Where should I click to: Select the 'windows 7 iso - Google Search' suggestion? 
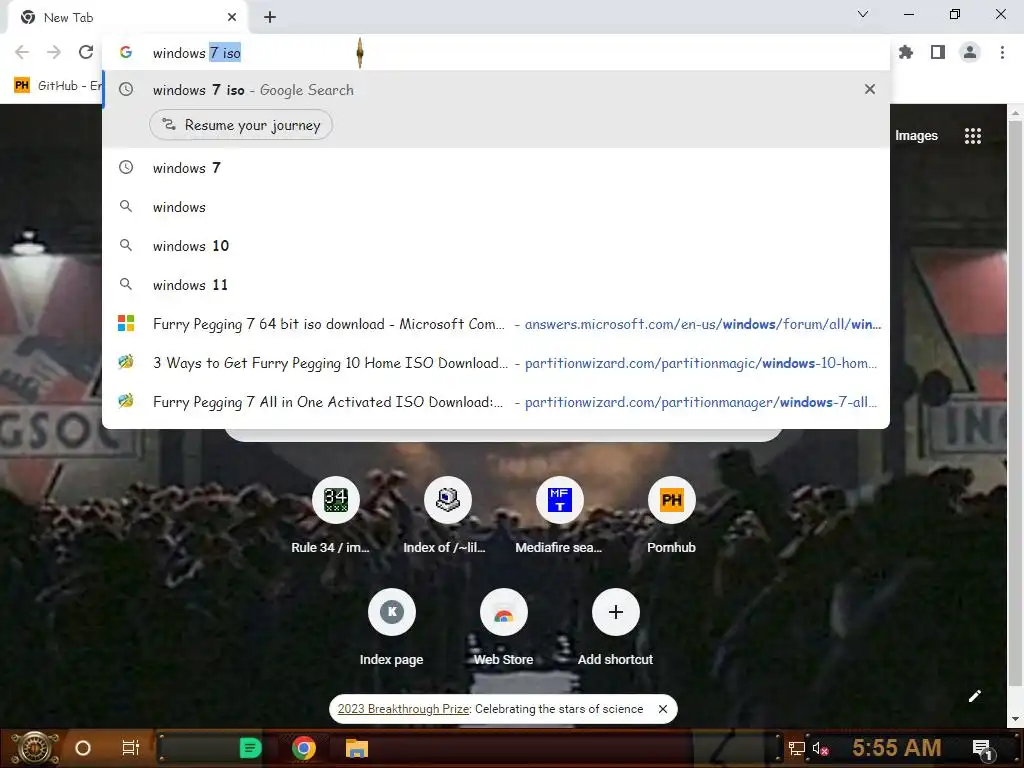(x=496, y=89)
